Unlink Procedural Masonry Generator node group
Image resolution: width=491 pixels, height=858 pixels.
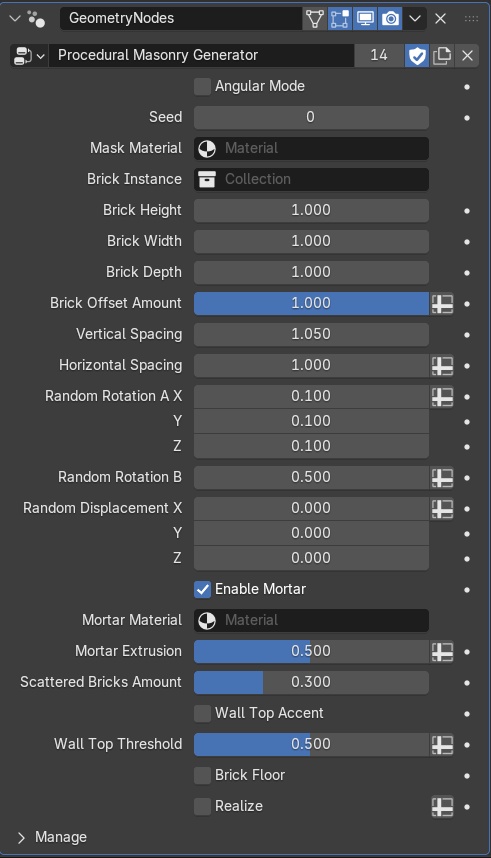tap(467, 55)
